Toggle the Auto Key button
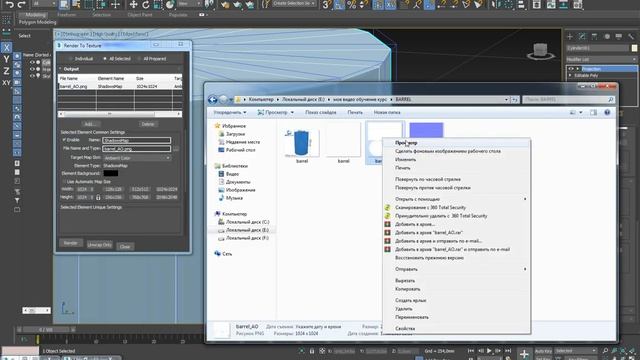 pos(543,351)
